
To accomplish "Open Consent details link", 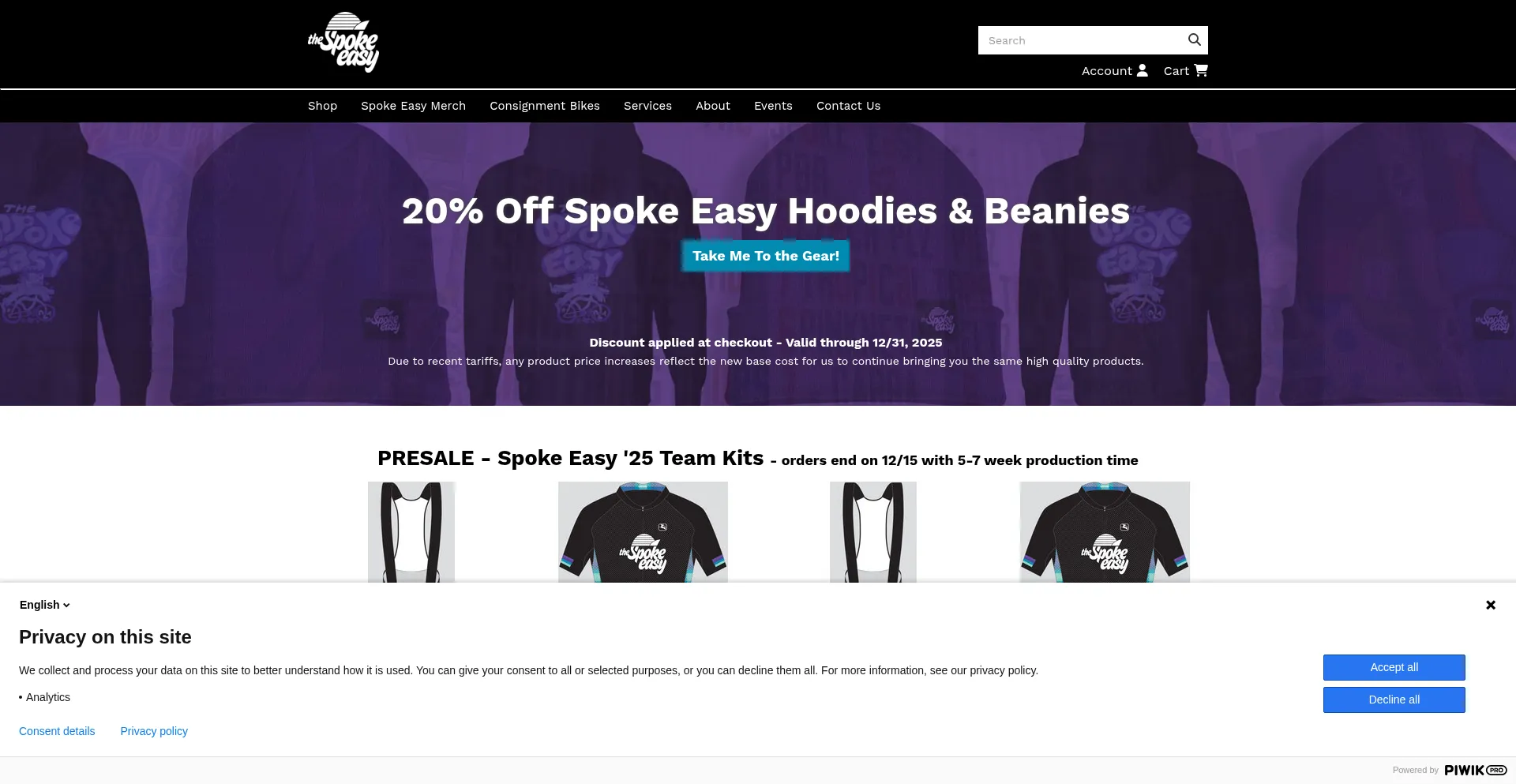I will [57, 731].
